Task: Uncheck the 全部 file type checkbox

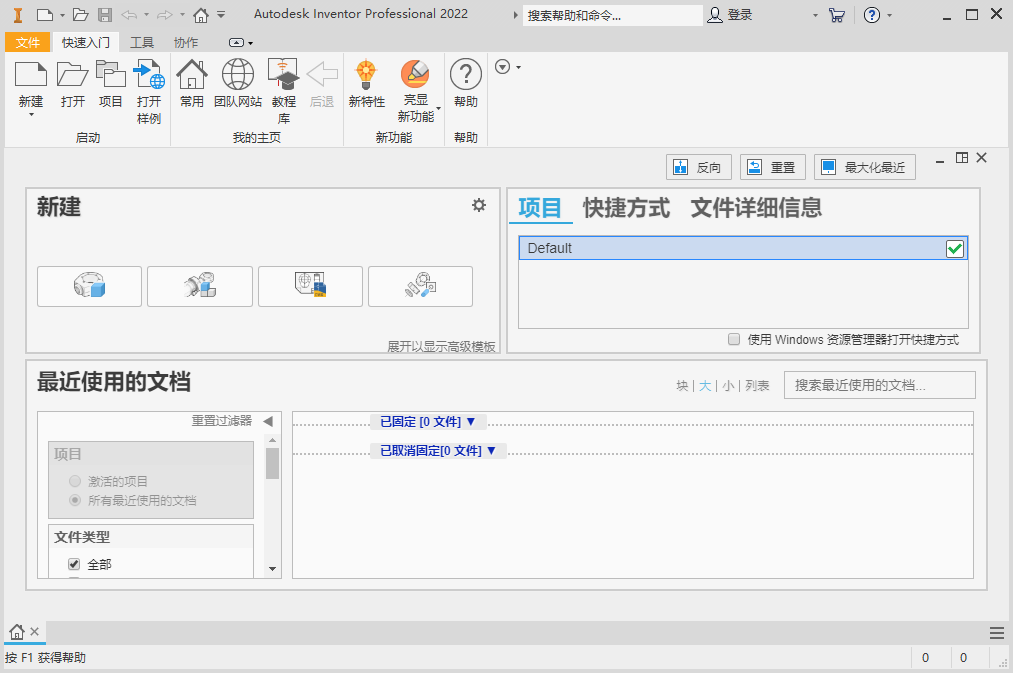Action: 74,564
